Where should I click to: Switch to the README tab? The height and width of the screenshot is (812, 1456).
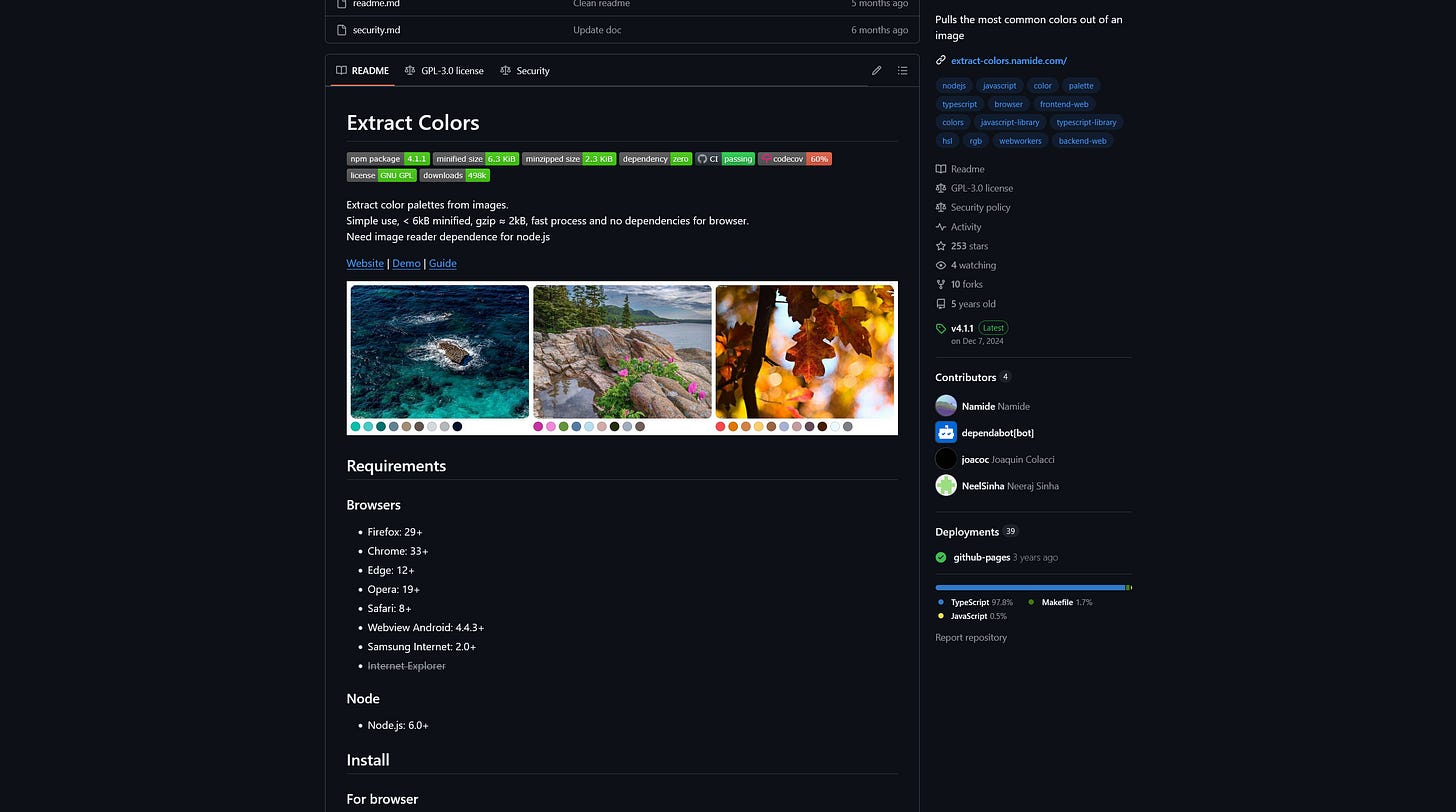[362, 71]
